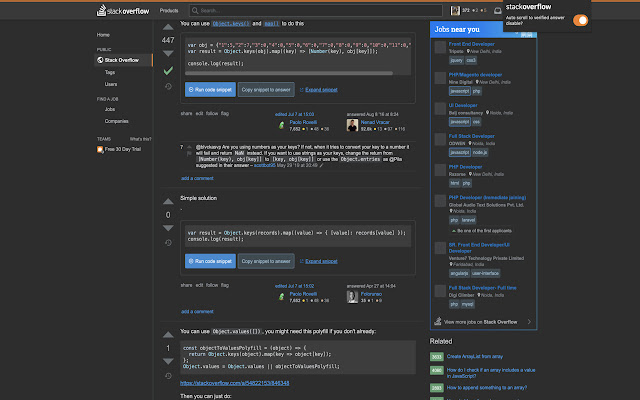
Task: Run code snippet in Simple solution answer
Action: (210, 261)
